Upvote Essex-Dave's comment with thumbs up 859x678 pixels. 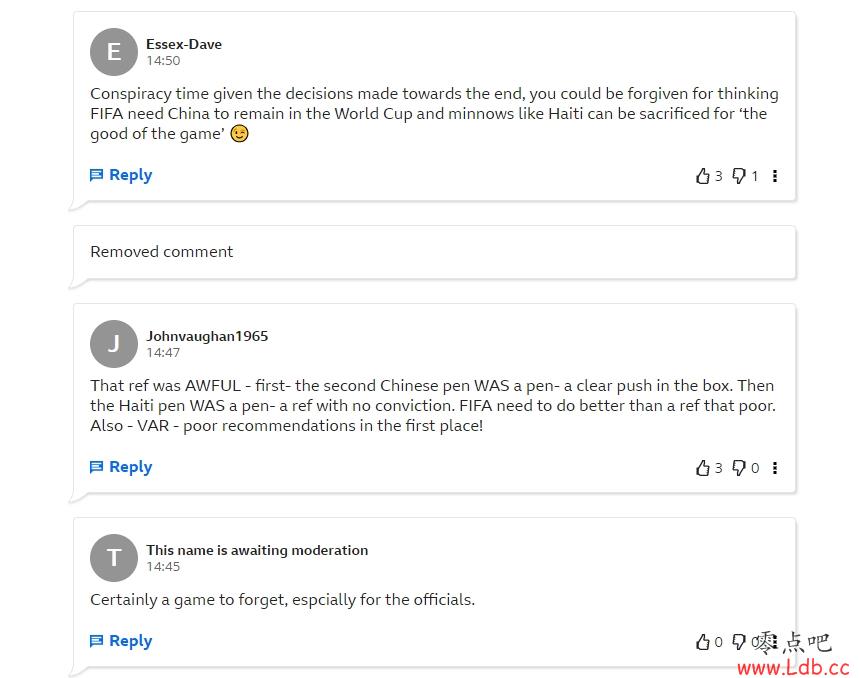point(703,176)
